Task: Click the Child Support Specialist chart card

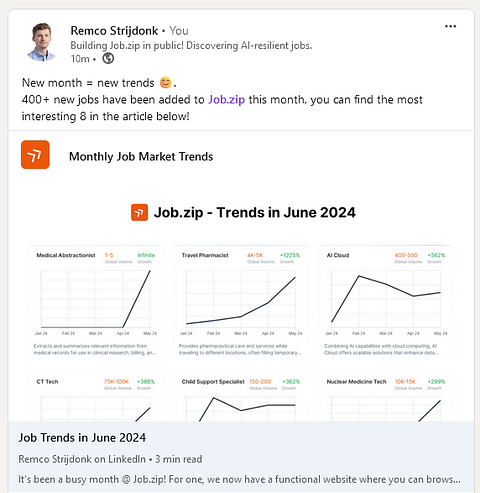Action: tap(241, 397)
